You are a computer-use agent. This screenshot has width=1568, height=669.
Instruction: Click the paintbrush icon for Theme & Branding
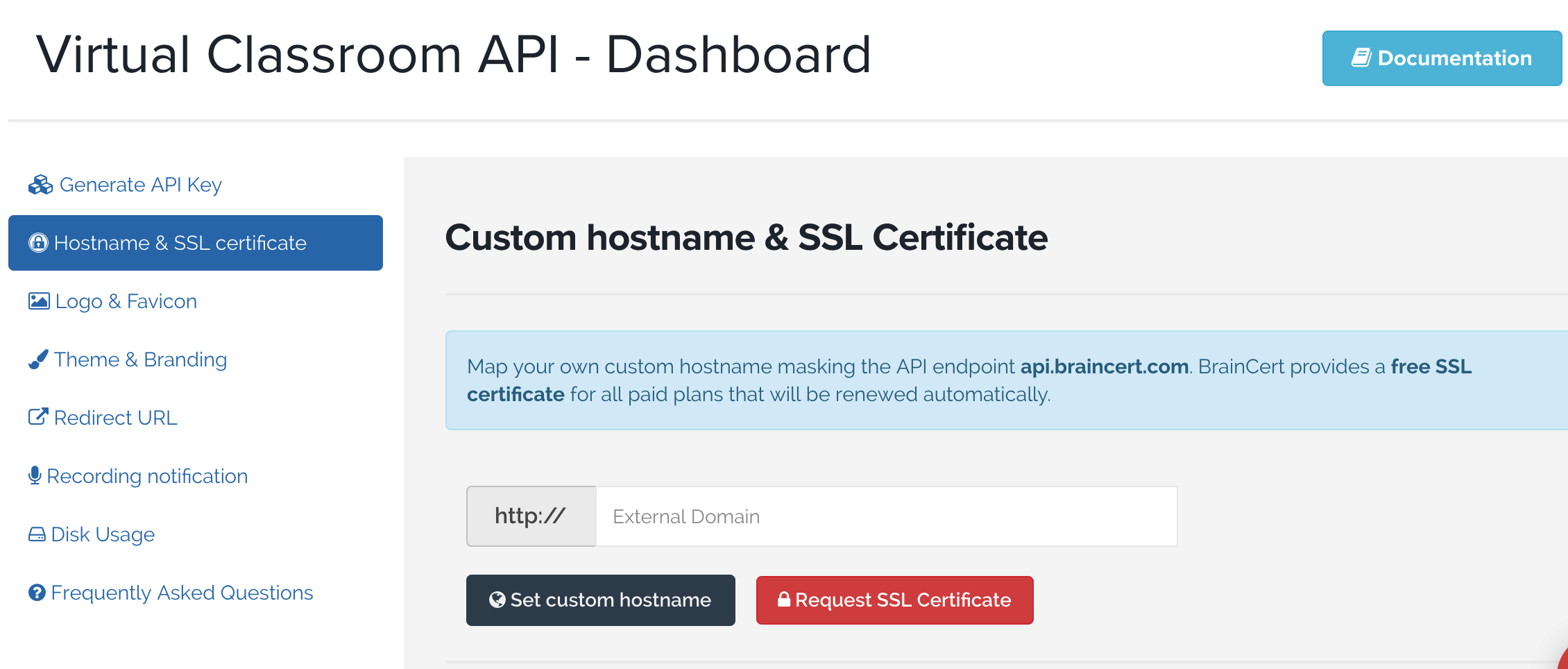[x=38, y=359]
